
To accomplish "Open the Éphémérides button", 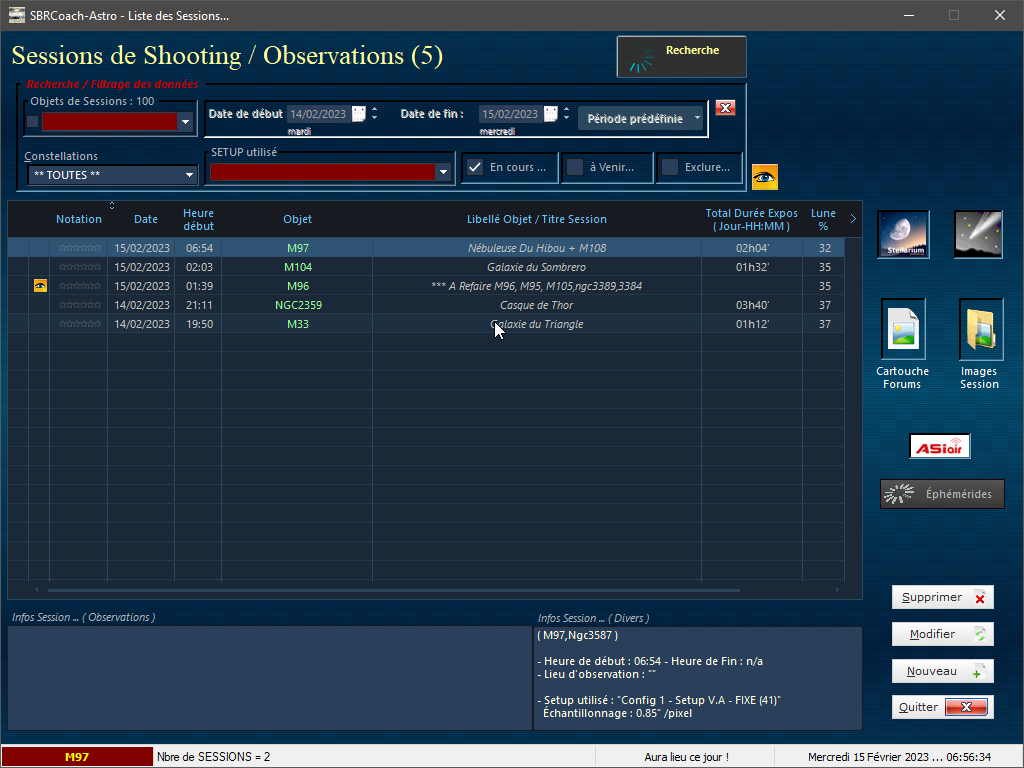I will pyautogui.click(x=942, y=494).
